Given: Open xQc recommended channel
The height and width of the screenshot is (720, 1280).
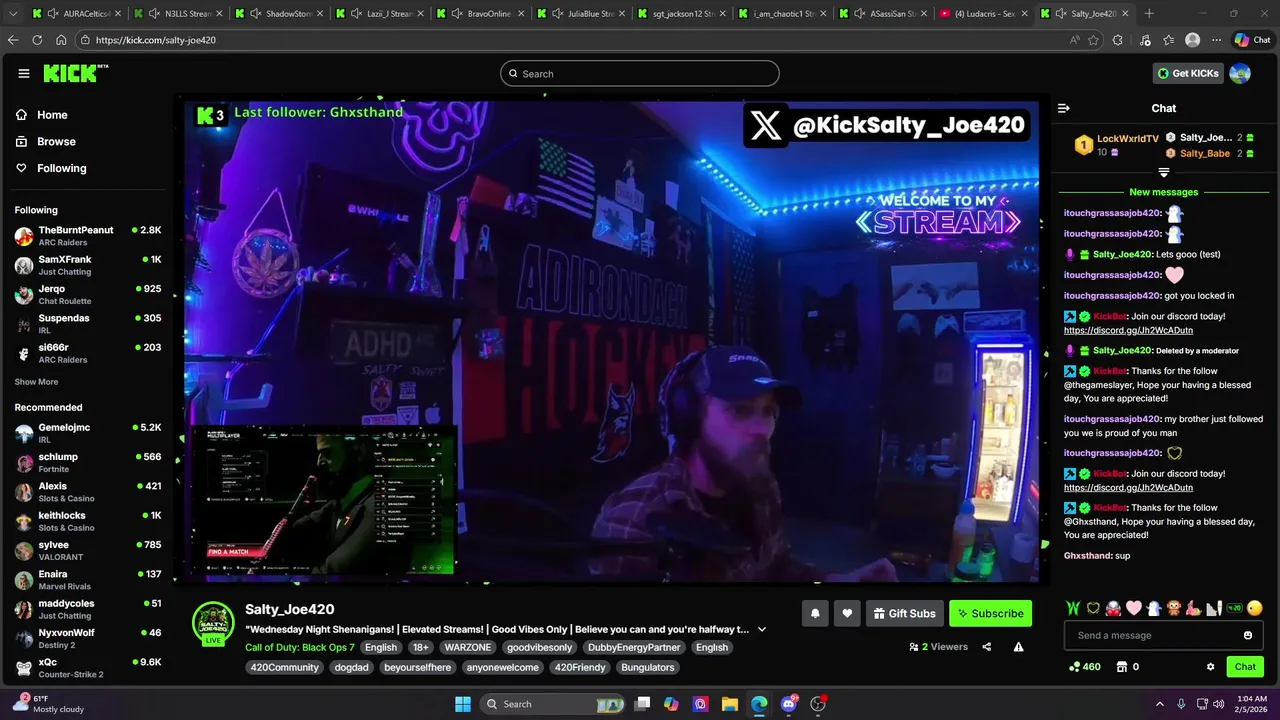Looking at the screenshot, I should click(x=88, y=668).
